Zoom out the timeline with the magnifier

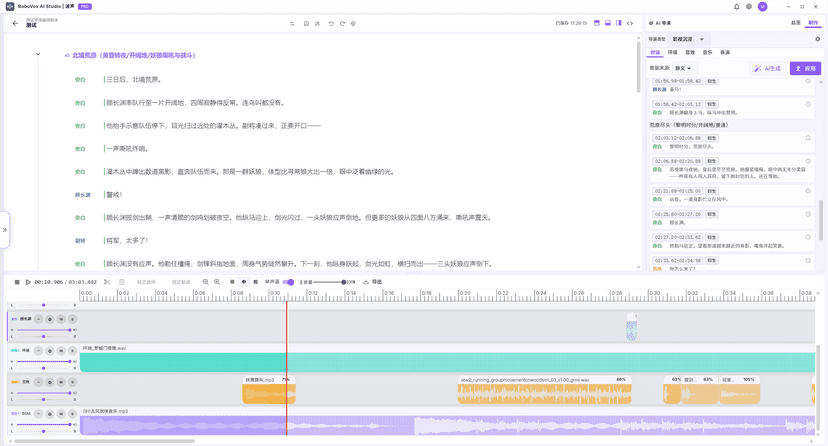tap(206, 282)
